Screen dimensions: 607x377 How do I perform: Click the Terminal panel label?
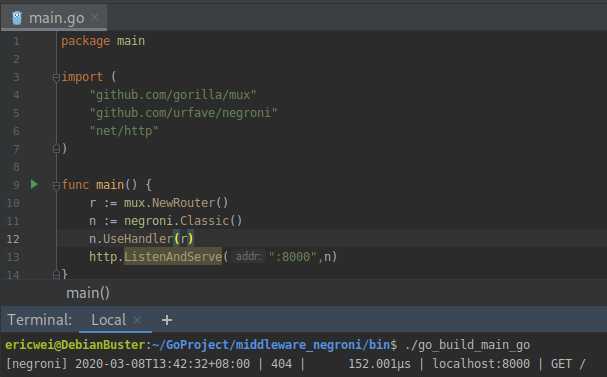[39, 320]
